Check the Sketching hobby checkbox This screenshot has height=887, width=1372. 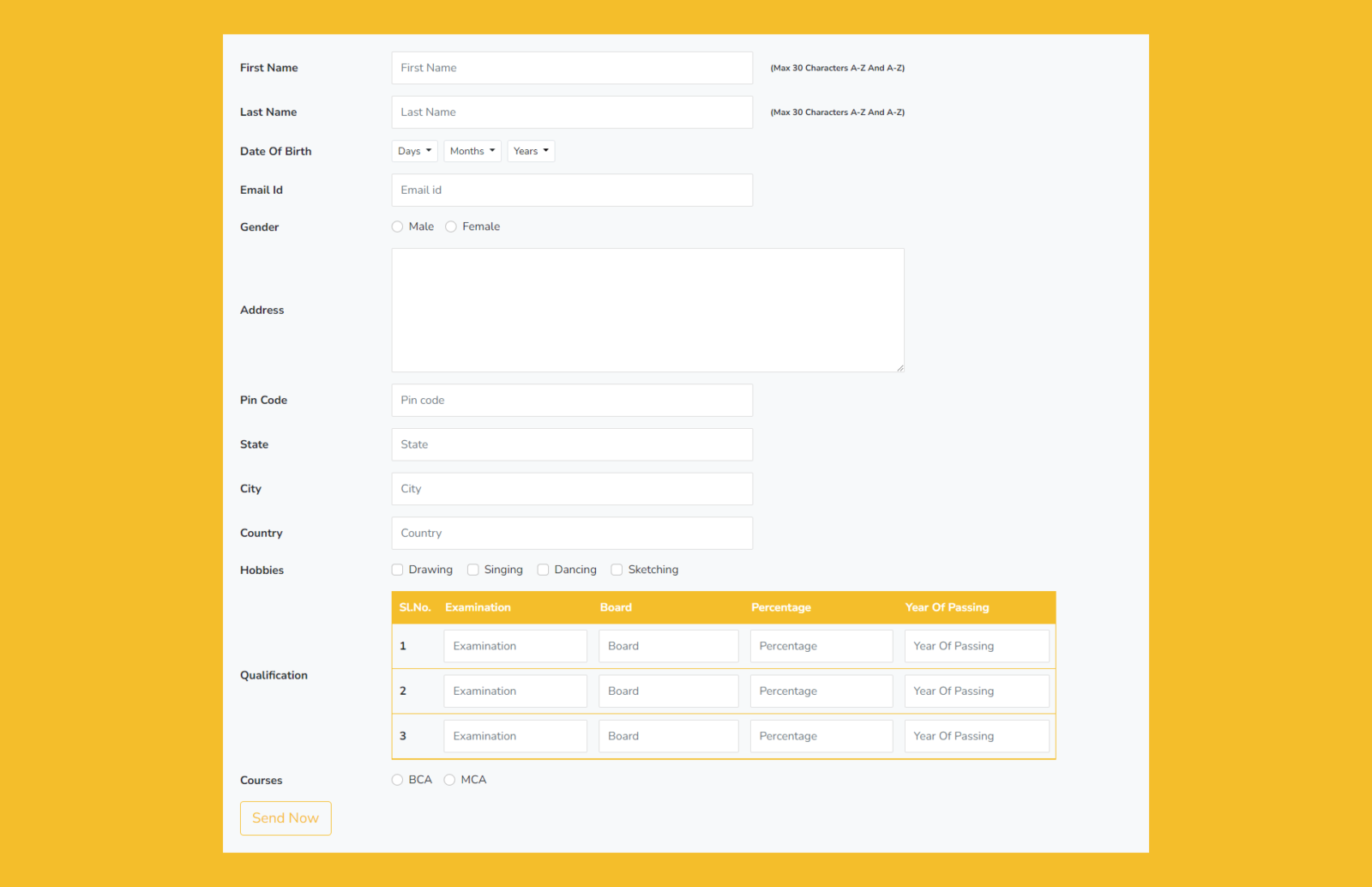pos(617,570)
